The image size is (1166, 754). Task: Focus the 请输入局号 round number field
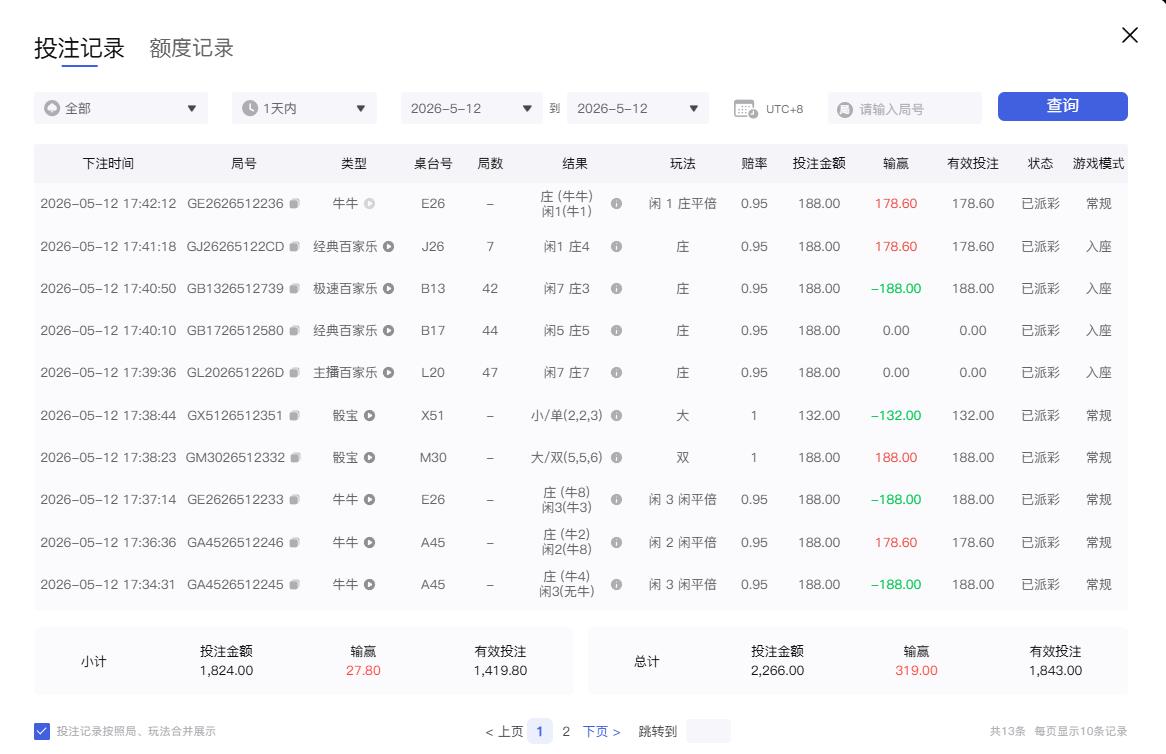905,109
